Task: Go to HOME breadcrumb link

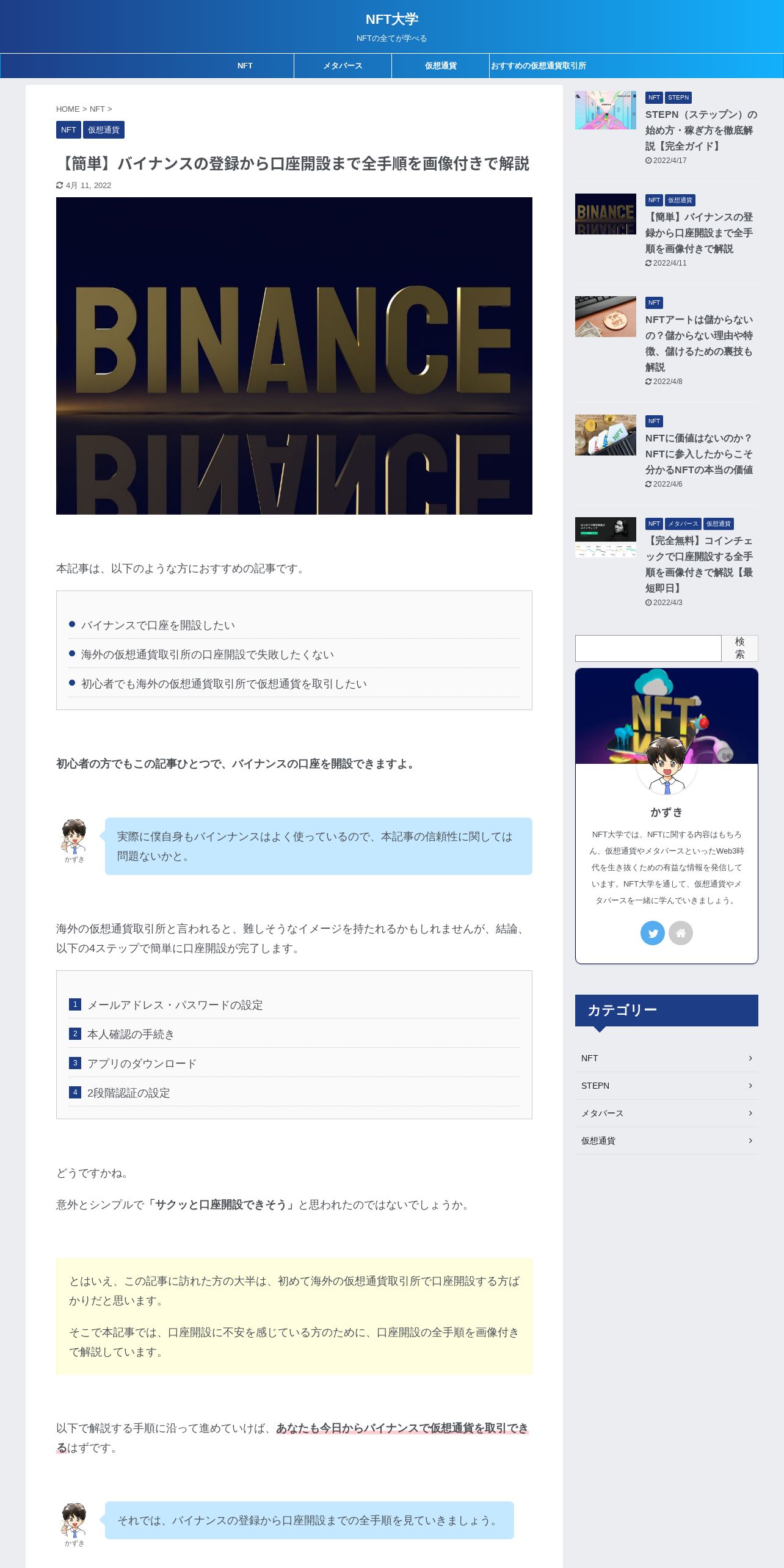Action: tap(68, 109)
